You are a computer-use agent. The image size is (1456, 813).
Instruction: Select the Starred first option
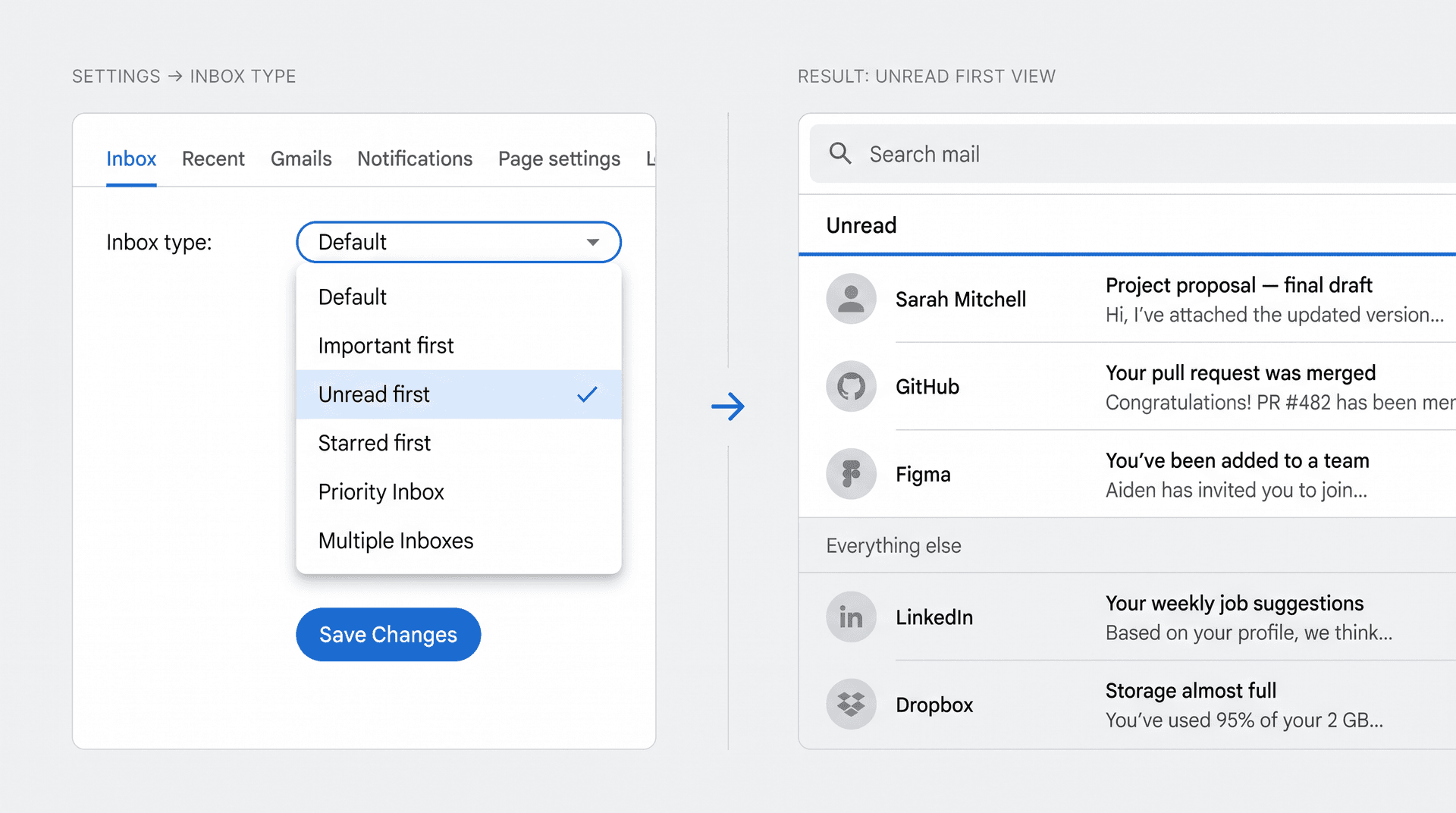point(374,442)
